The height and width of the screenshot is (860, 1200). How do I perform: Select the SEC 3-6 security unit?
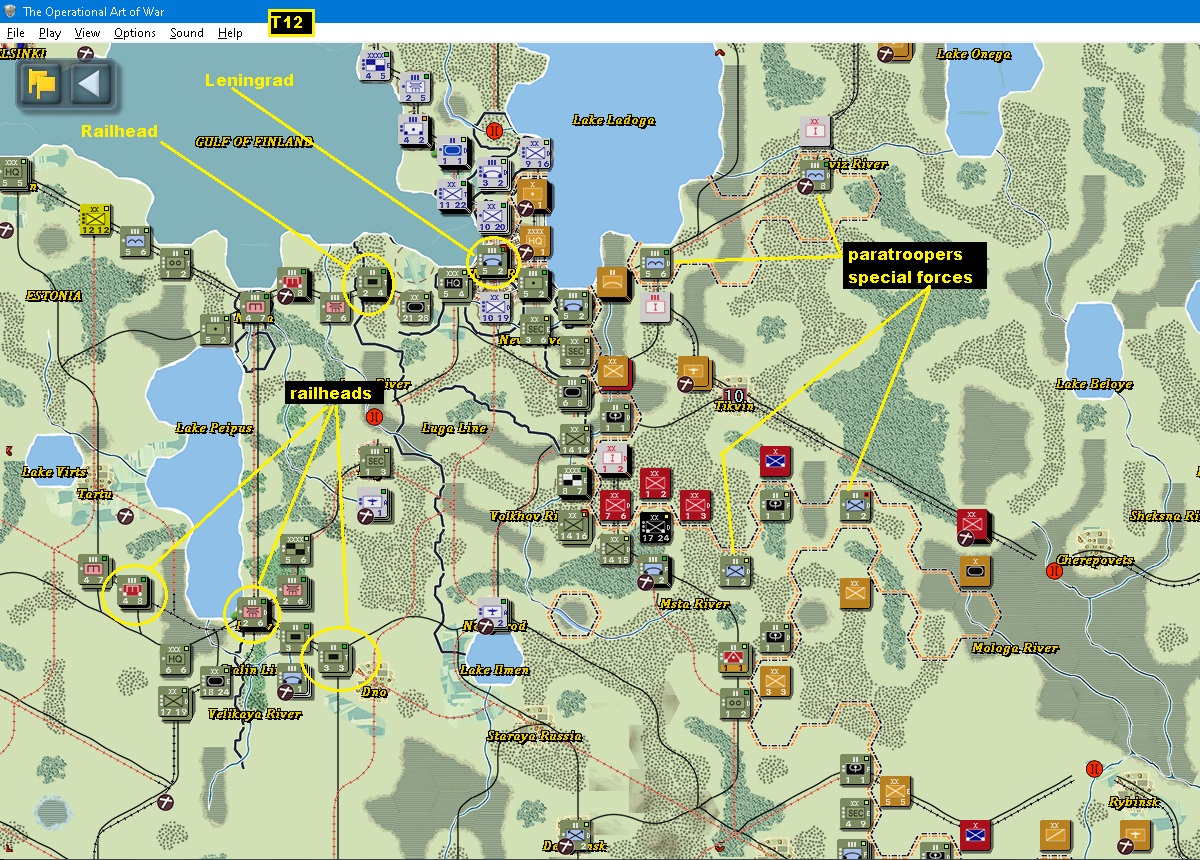coord(536,327)
